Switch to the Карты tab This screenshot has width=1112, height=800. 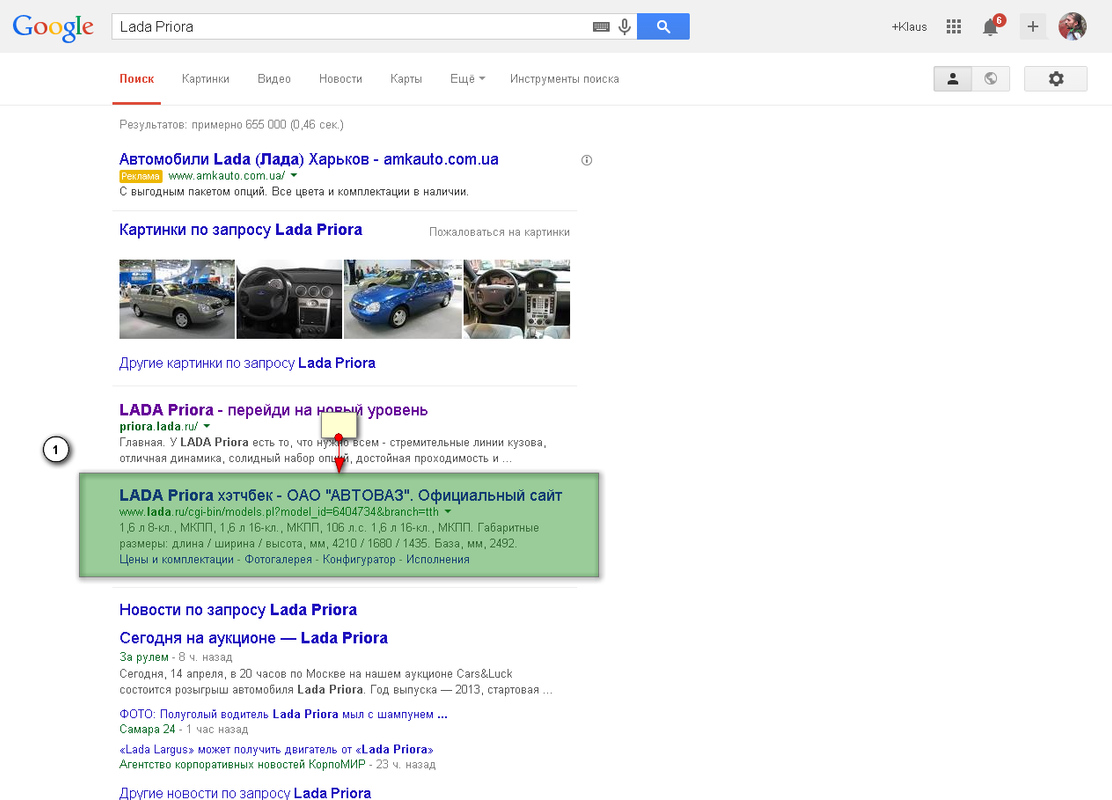click(x=406, y=79)
